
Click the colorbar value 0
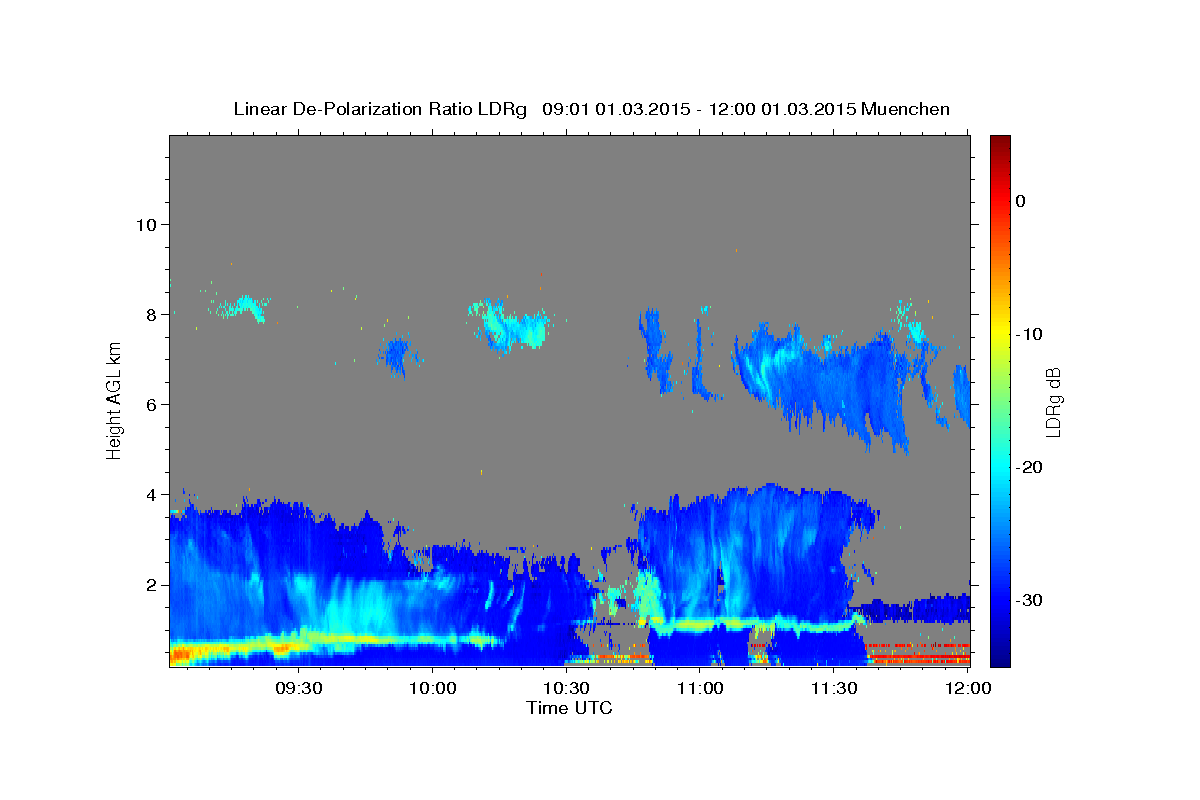1021,201
